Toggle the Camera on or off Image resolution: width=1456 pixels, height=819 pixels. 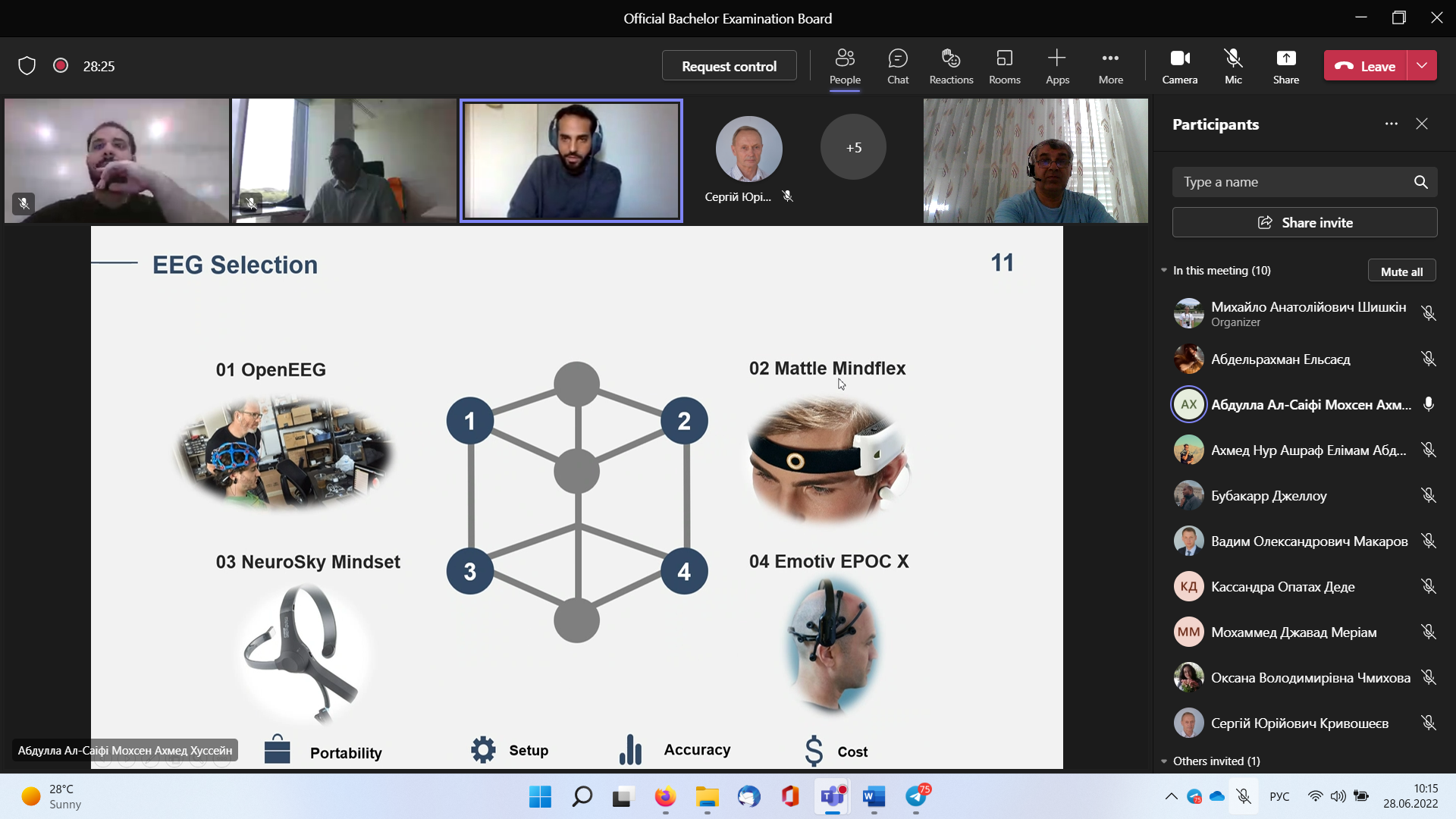tap(1179, 59)
